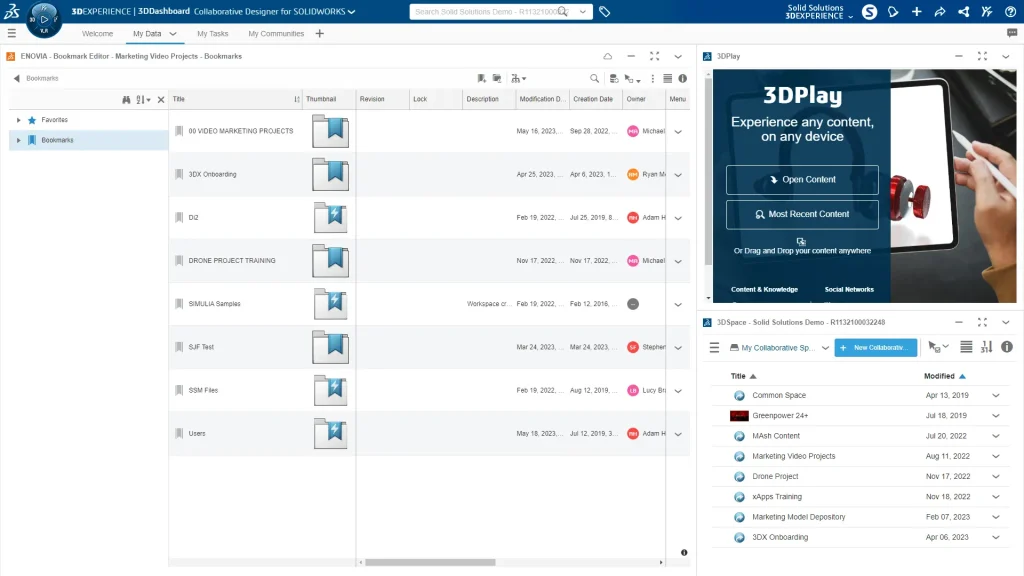Click the share arrow icon in top bar
Viewport: 1024px width, 576px height.
coord(940,12)
